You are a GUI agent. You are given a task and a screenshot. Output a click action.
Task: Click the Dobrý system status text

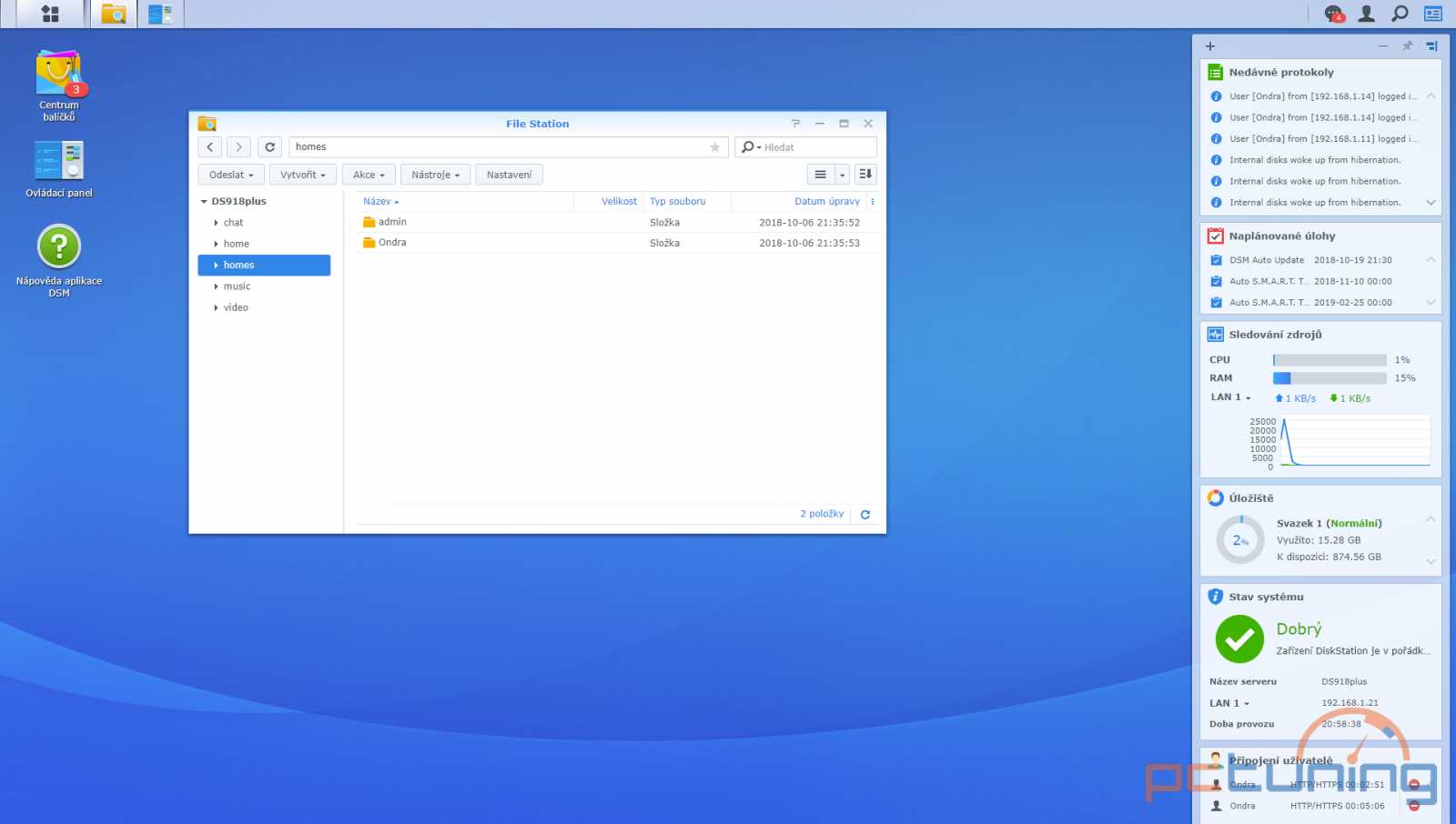(x=1299, y=629)
